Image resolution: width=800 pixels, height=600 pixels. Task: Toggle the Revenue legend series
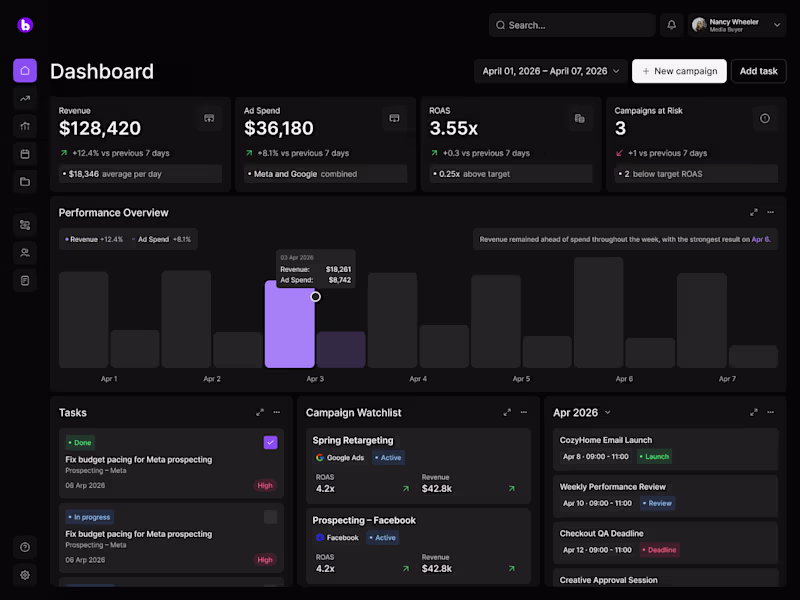pos(94,239)
